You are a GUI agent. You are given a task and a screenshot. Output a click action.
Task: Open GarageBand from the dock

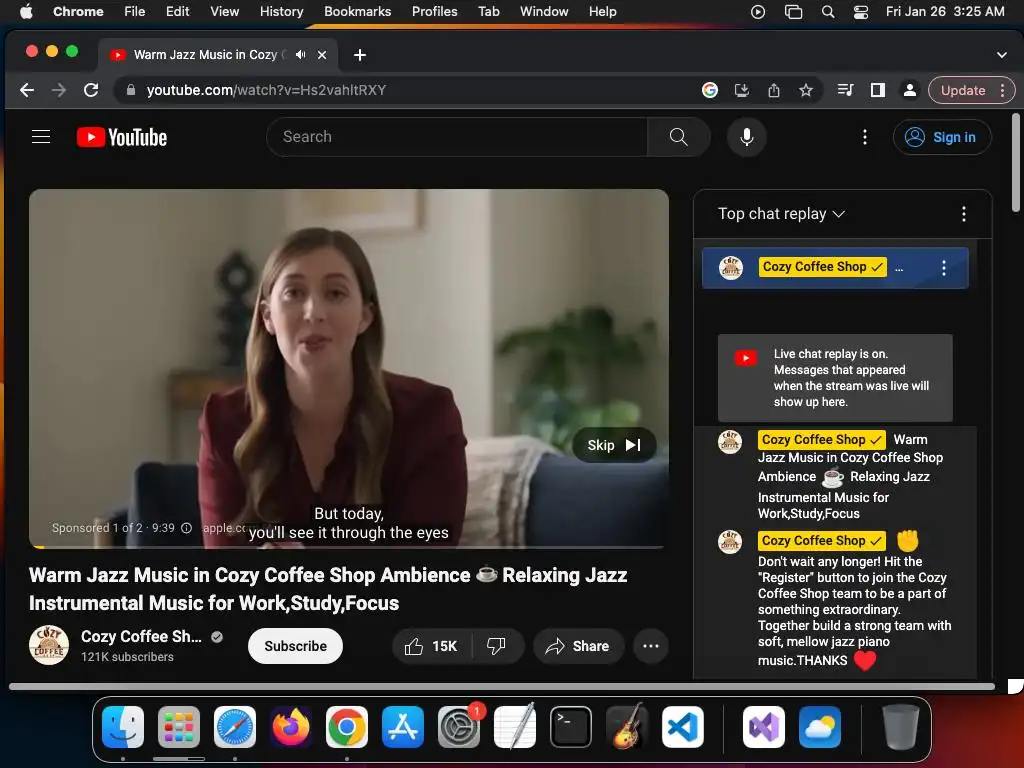[626, 727]
